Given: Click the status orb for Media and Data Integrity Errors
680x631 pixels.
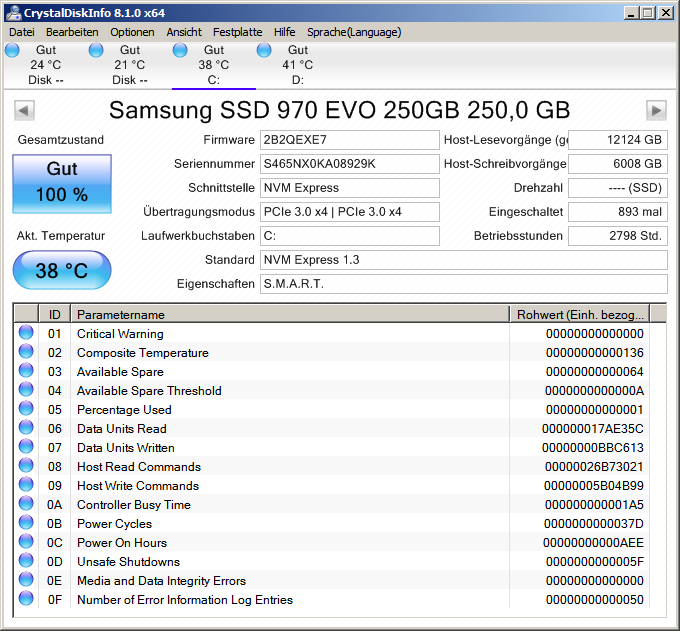Looking at the screenshot, I should pyautogui.click(x=26, y=580).
